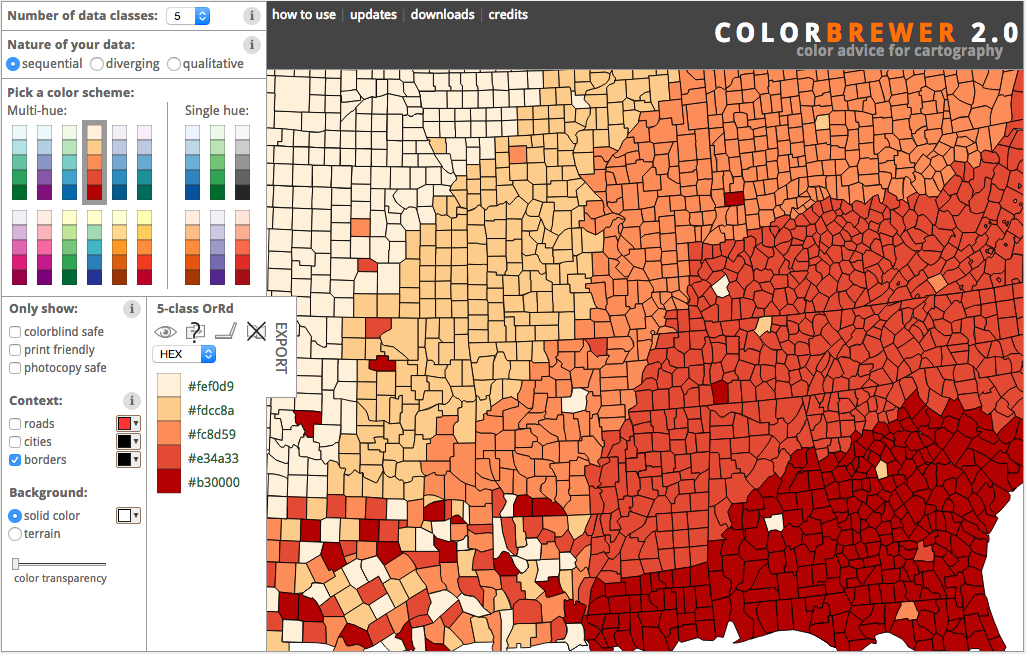Select the single hue Reds scheme ramp
The height and width of the screenshot is (654, 1026).
pyautogui.click(x=242, y=247)
